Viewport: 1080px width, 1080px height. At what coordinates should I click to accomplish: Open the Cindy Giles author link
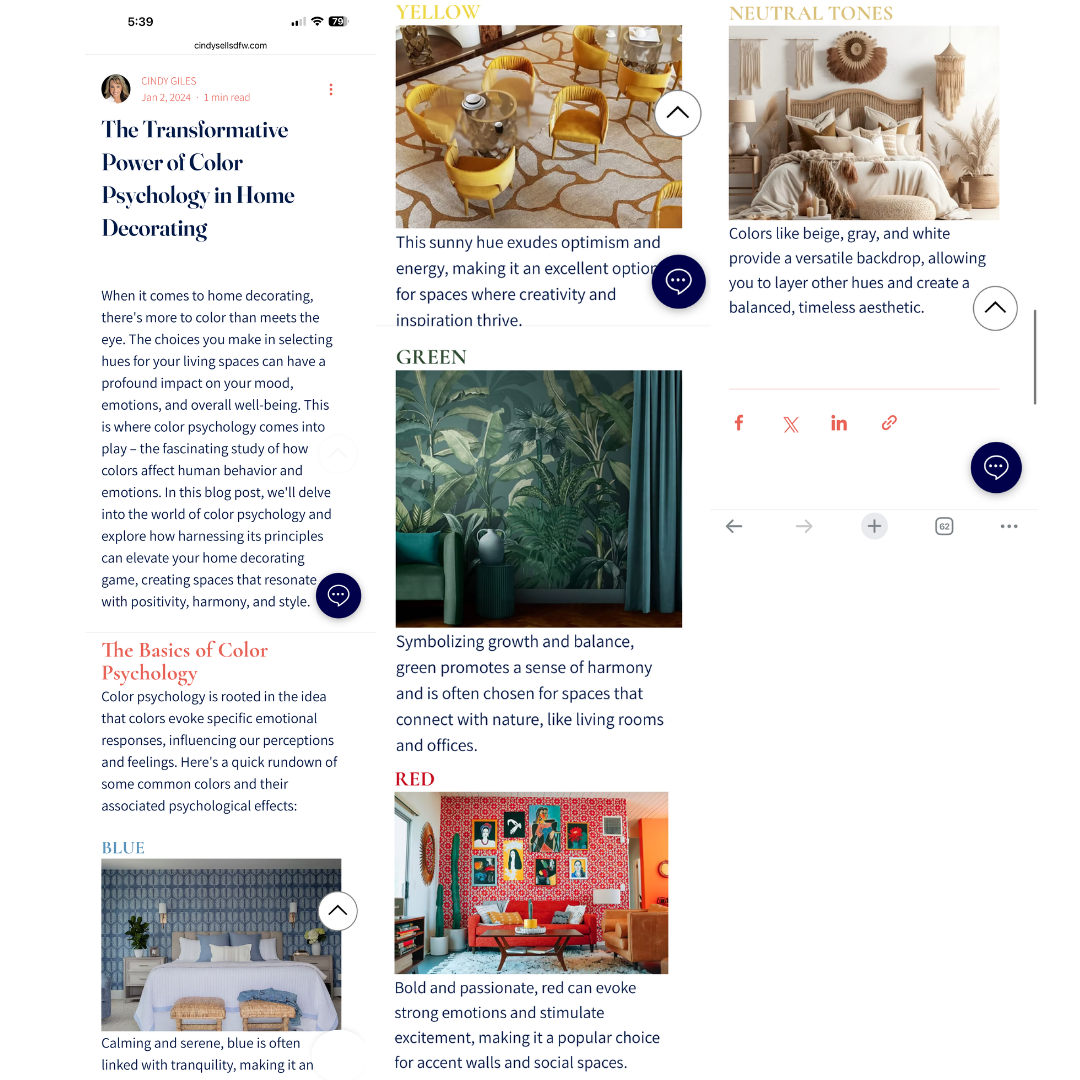click(169, 81)
